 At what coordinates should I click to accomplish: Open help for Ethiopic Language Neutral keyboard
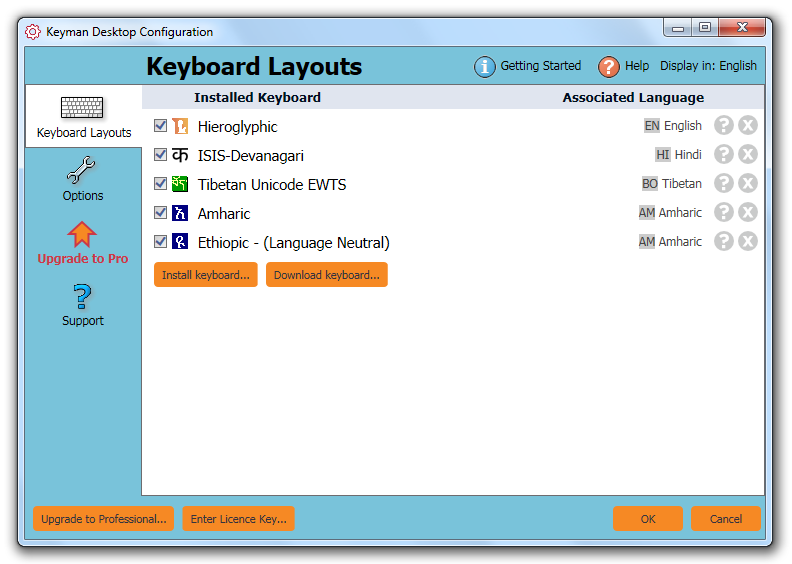723,241
